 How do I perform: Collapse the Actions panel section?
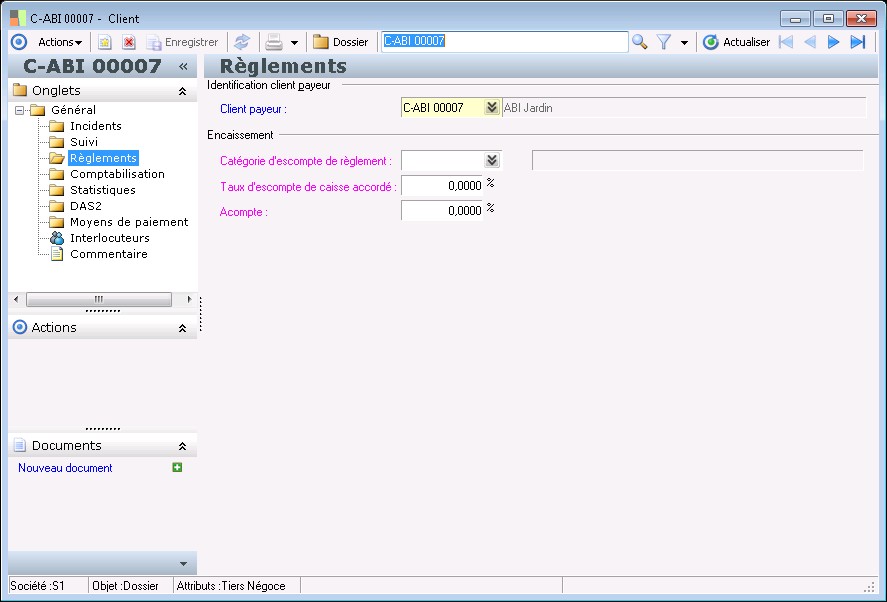[182, 328]
